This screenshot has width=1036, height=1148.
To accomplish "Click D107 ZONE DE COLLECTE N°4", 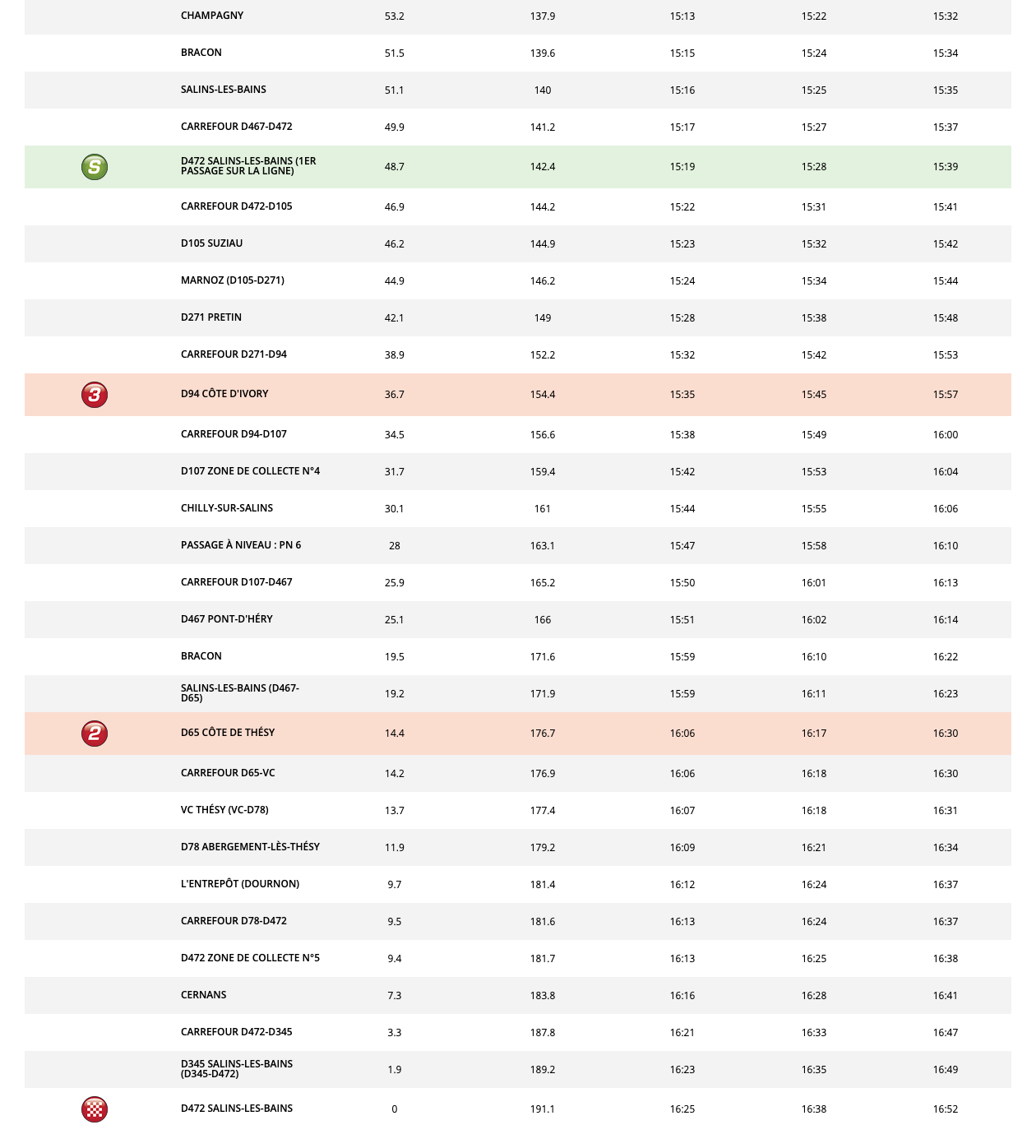I will [250, 471].
